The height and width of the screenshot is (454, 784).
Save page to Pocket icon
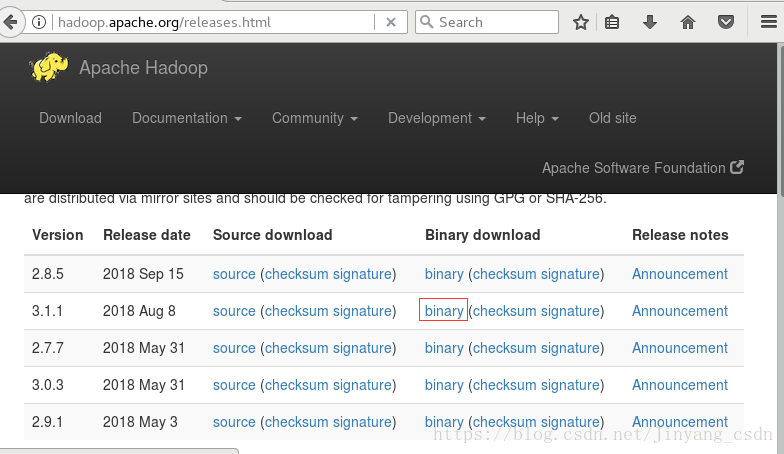point(726,22)
